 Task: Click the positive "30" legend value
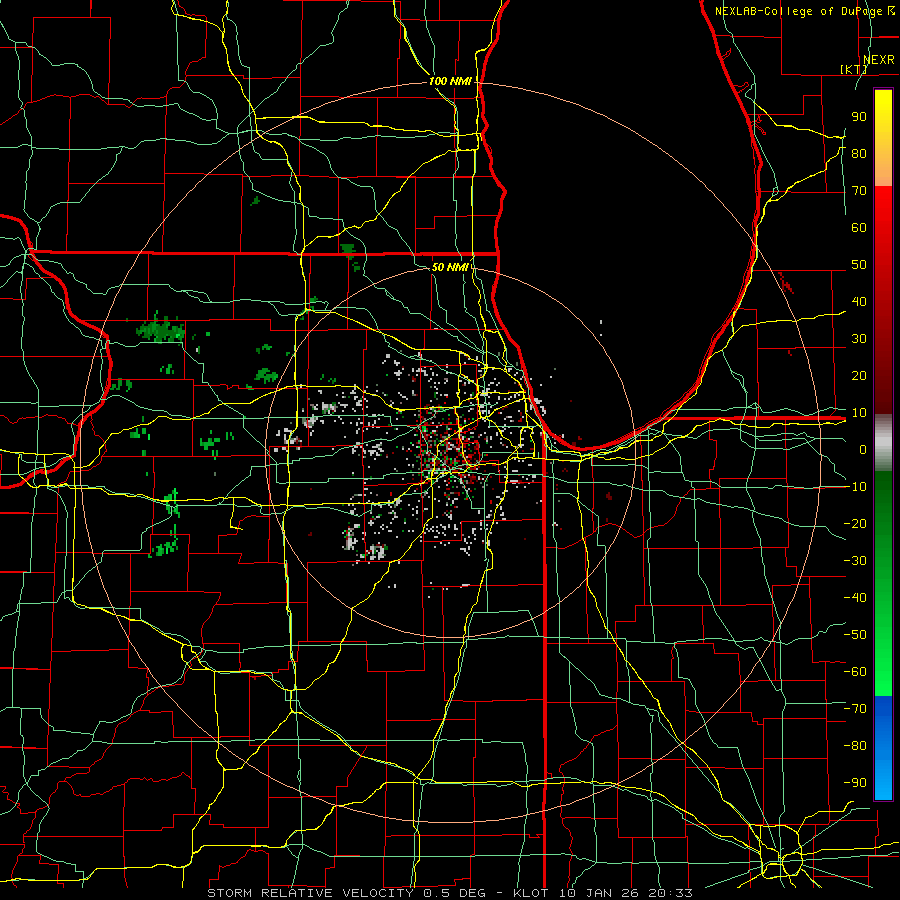click(x=859, y=339)
